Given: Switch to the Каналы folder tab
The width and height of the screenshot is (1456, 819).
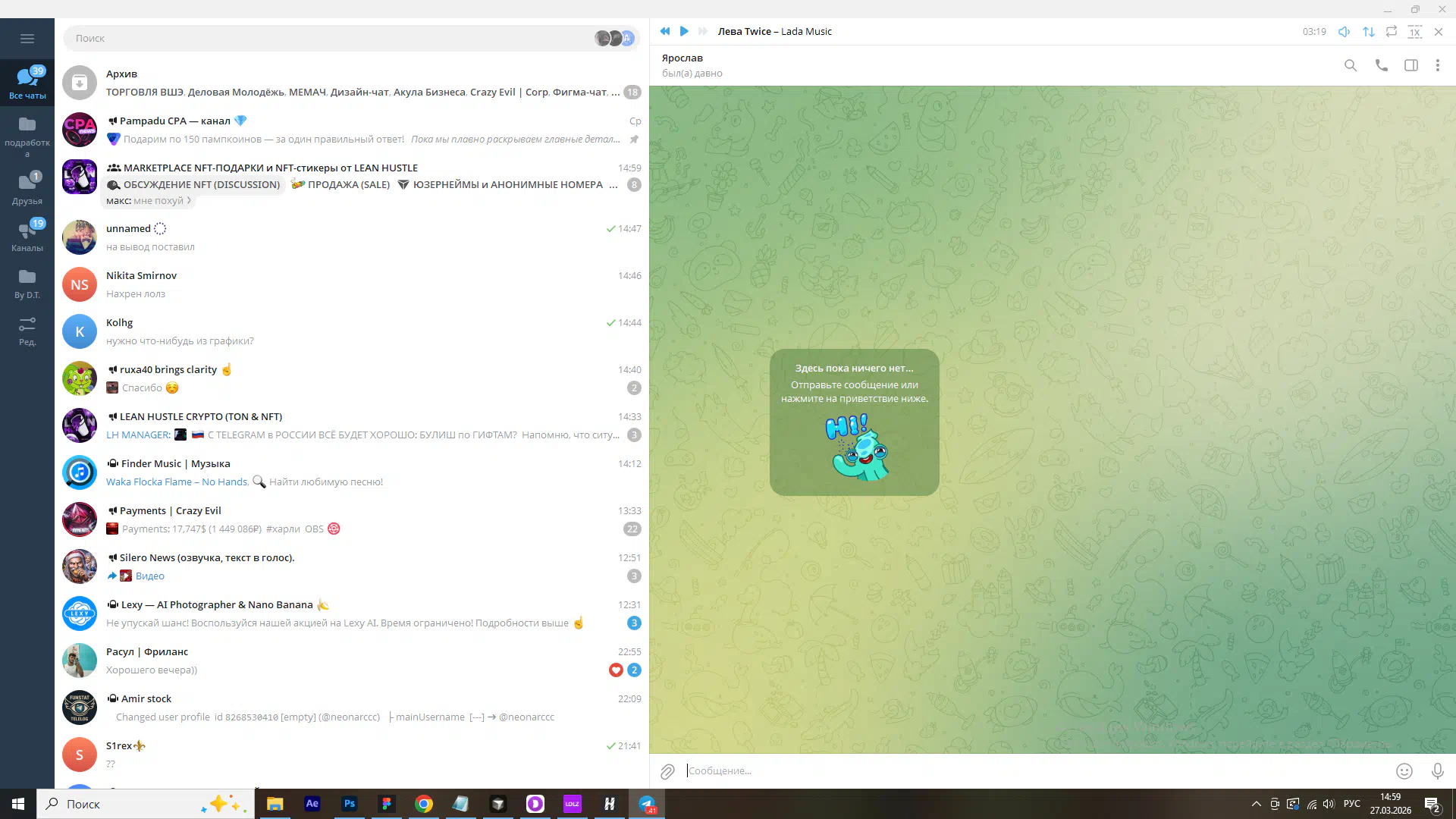Looking at the screenshot, I should coord(27,236).
